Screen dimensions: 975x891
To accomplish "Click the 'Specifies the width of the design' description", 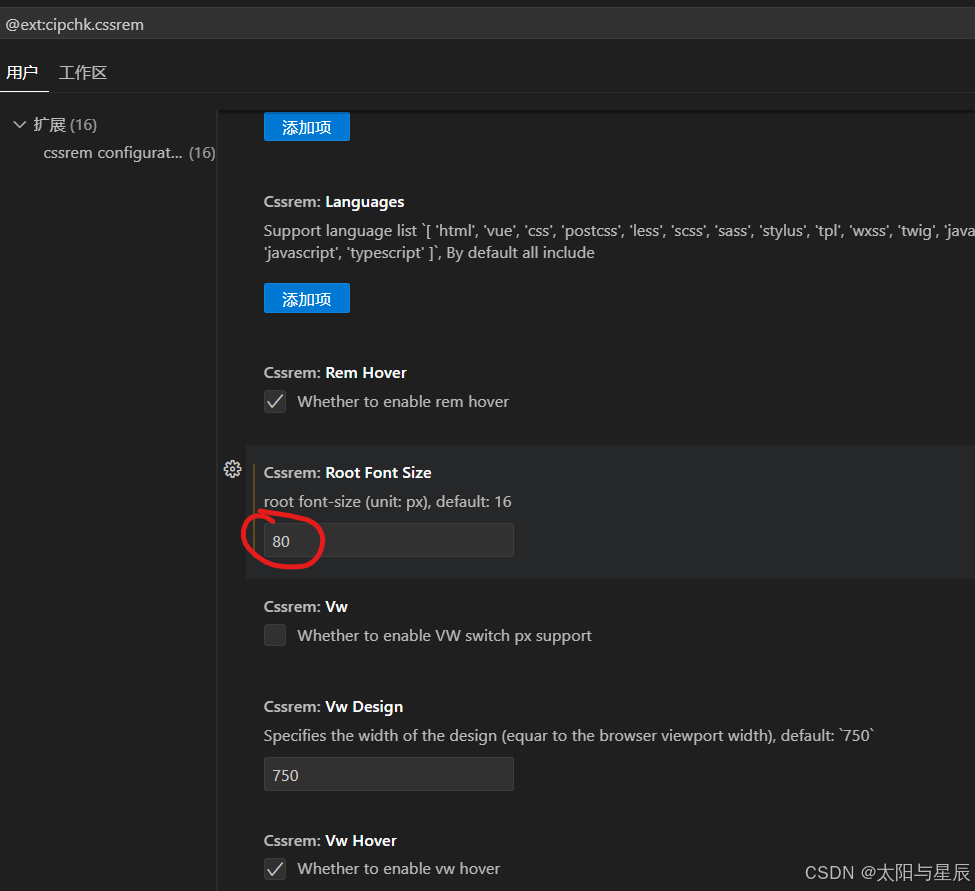I will click(568, 736).
